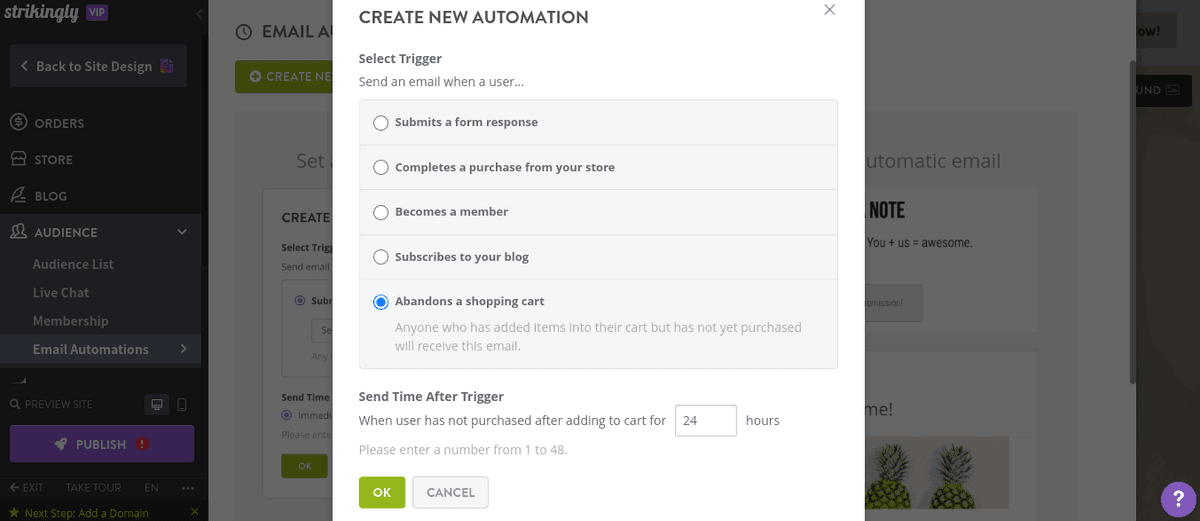Viewport: 1200px width, 521px height.
Task: Focus the hours number input field
Action: pos(706,420)
